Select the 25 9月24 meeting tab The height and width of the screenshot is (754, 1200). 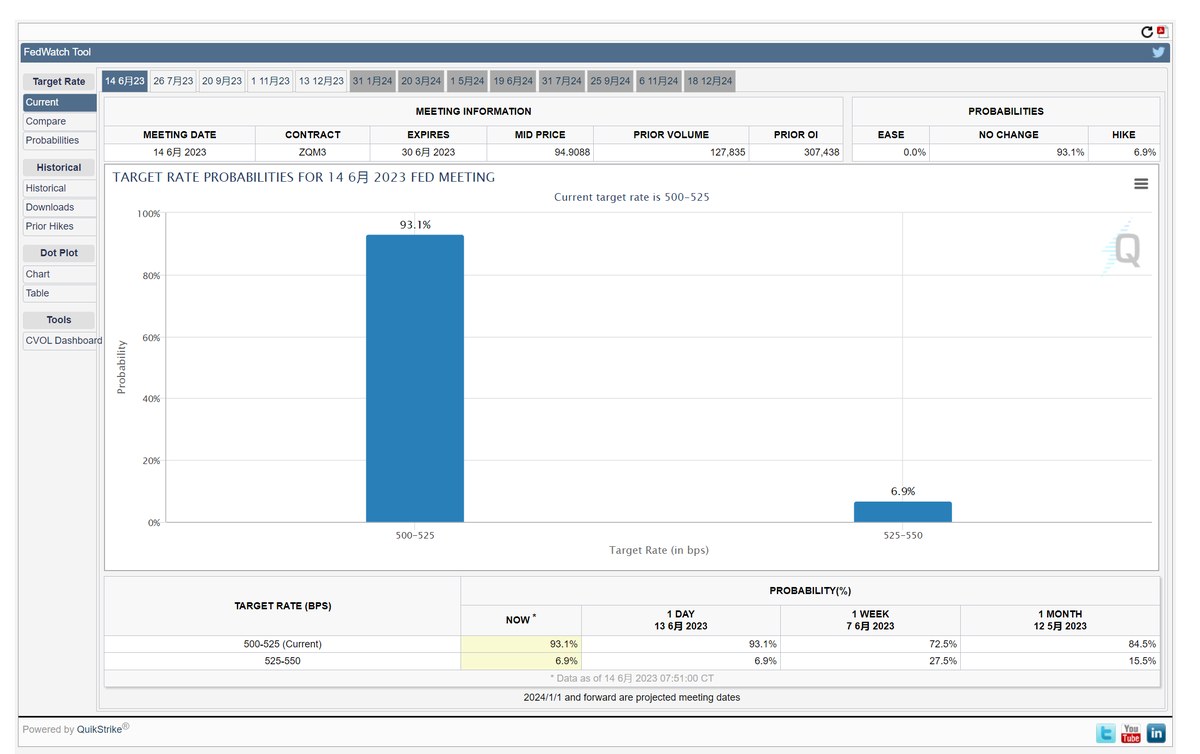coord(610,81)
